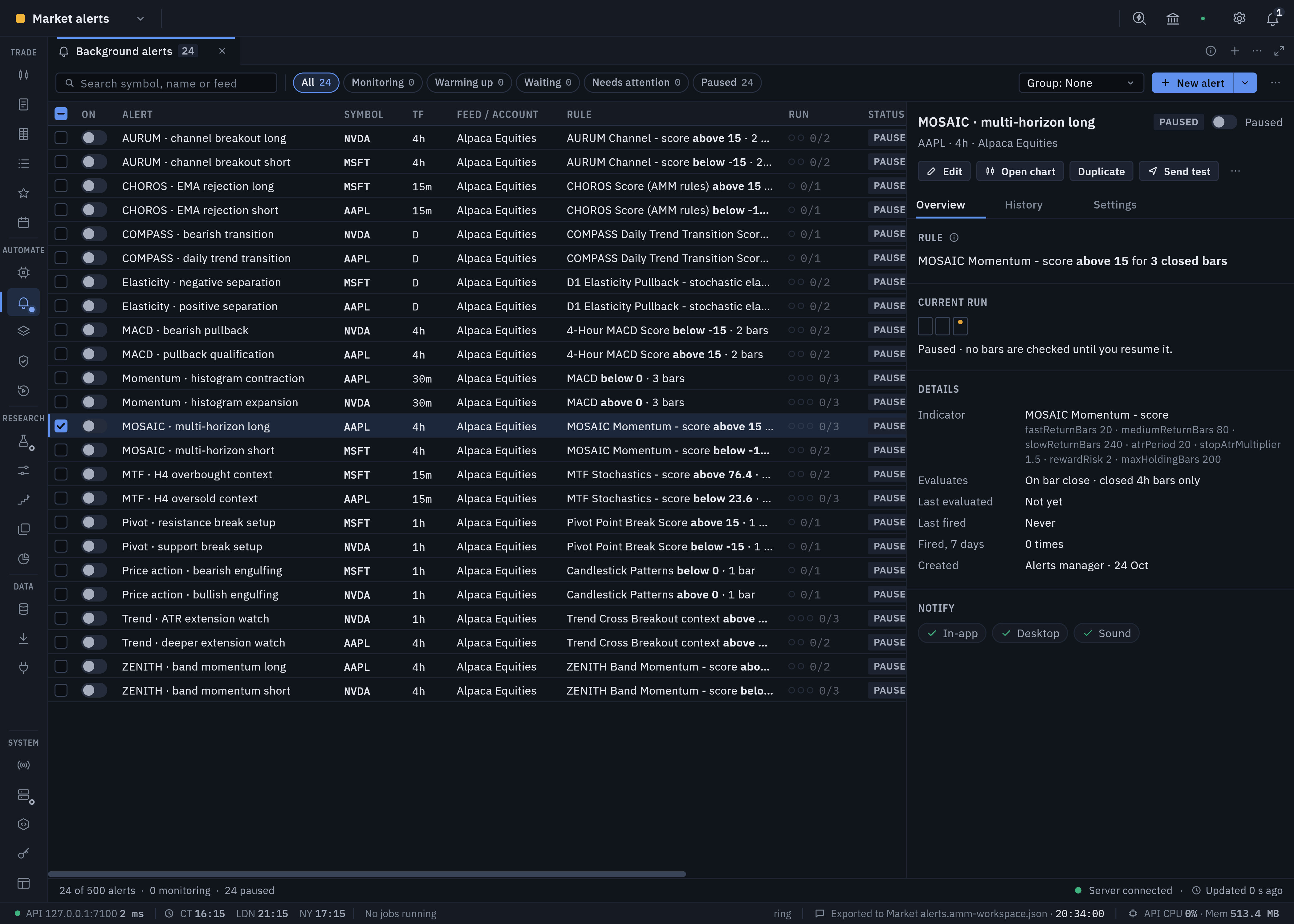This screenshot has width=1294, height=924.
Task: Switch on the Paused toggle in detail panel
Action: 1224,122
